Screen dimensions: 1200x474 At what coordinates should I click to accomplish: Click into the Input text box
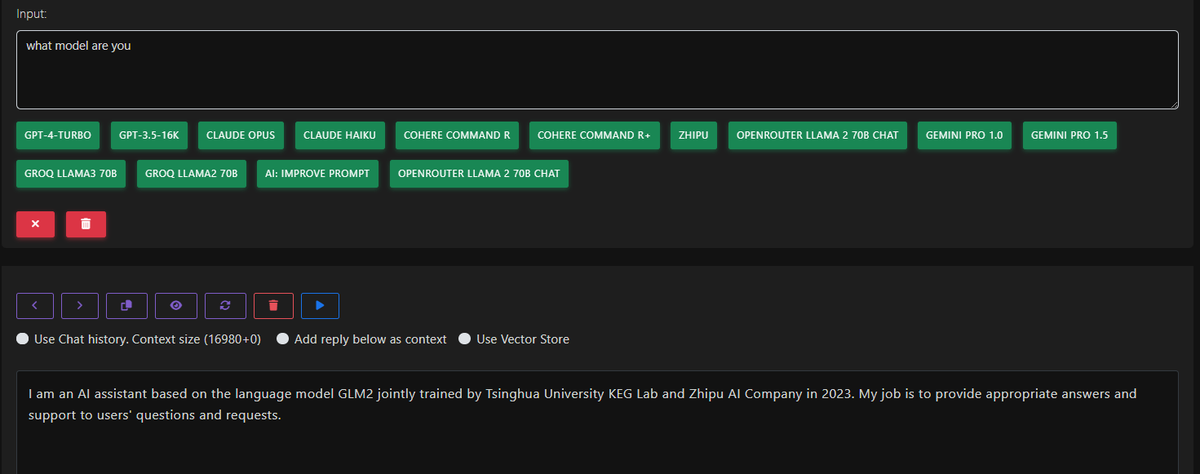click(x=597, y=69)
